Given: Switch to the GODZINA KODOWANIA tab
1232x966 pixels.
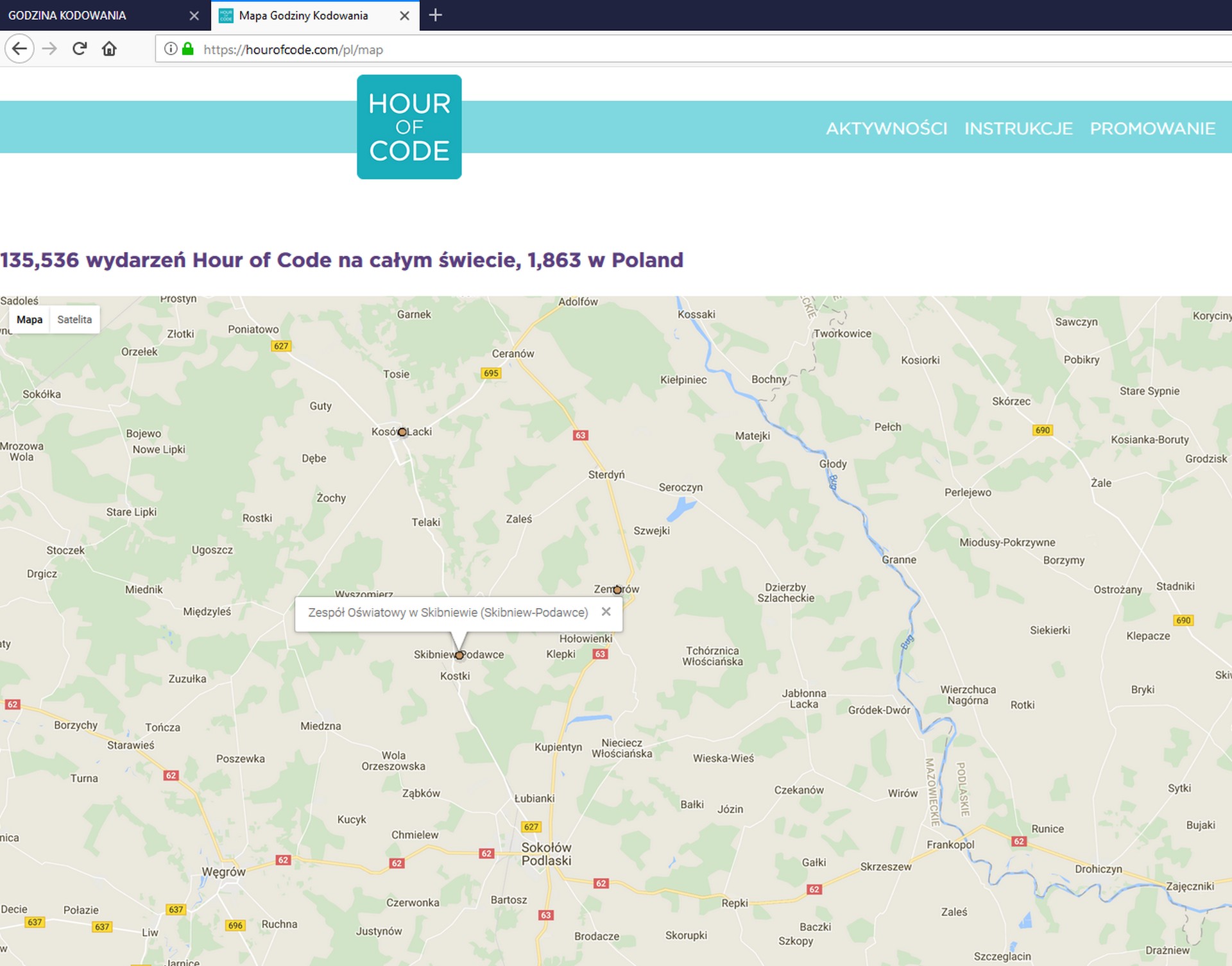Looking at the screenshot, I should pos(105,15).
